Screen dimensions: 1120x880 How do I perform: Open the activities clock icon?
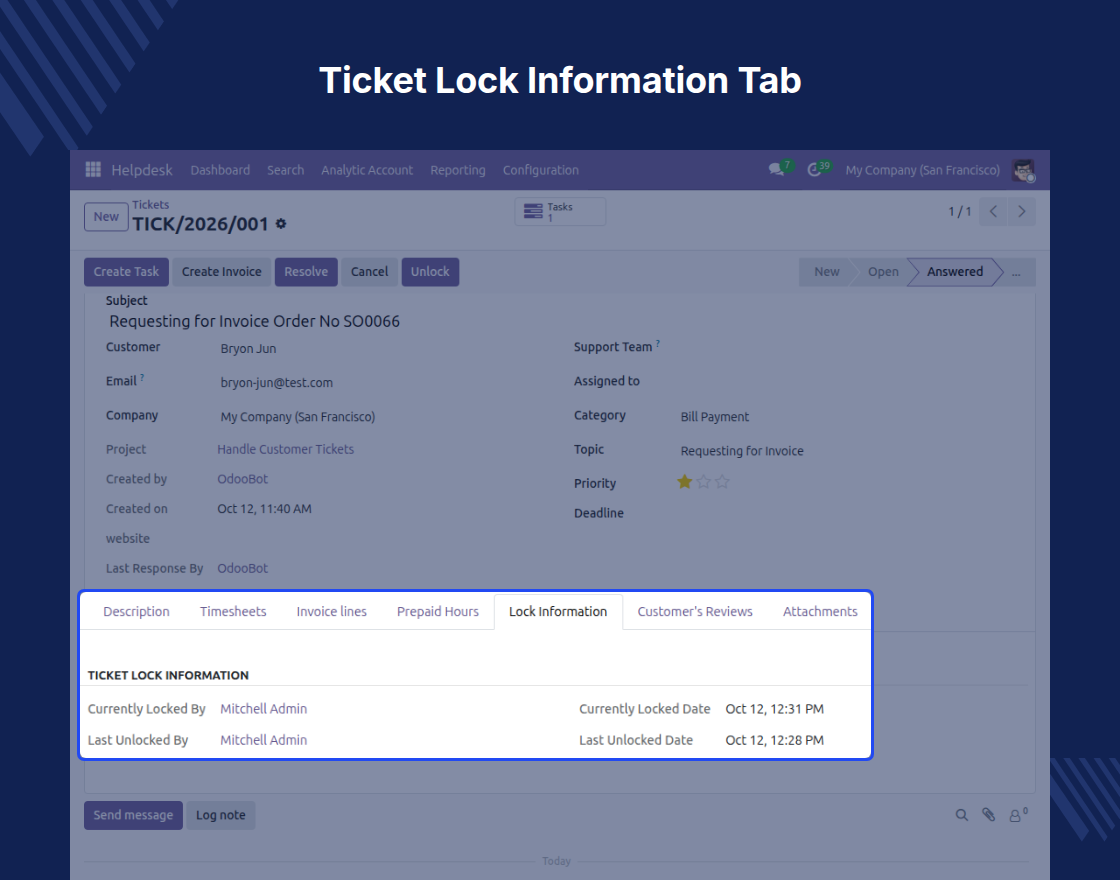click(814, 170)
